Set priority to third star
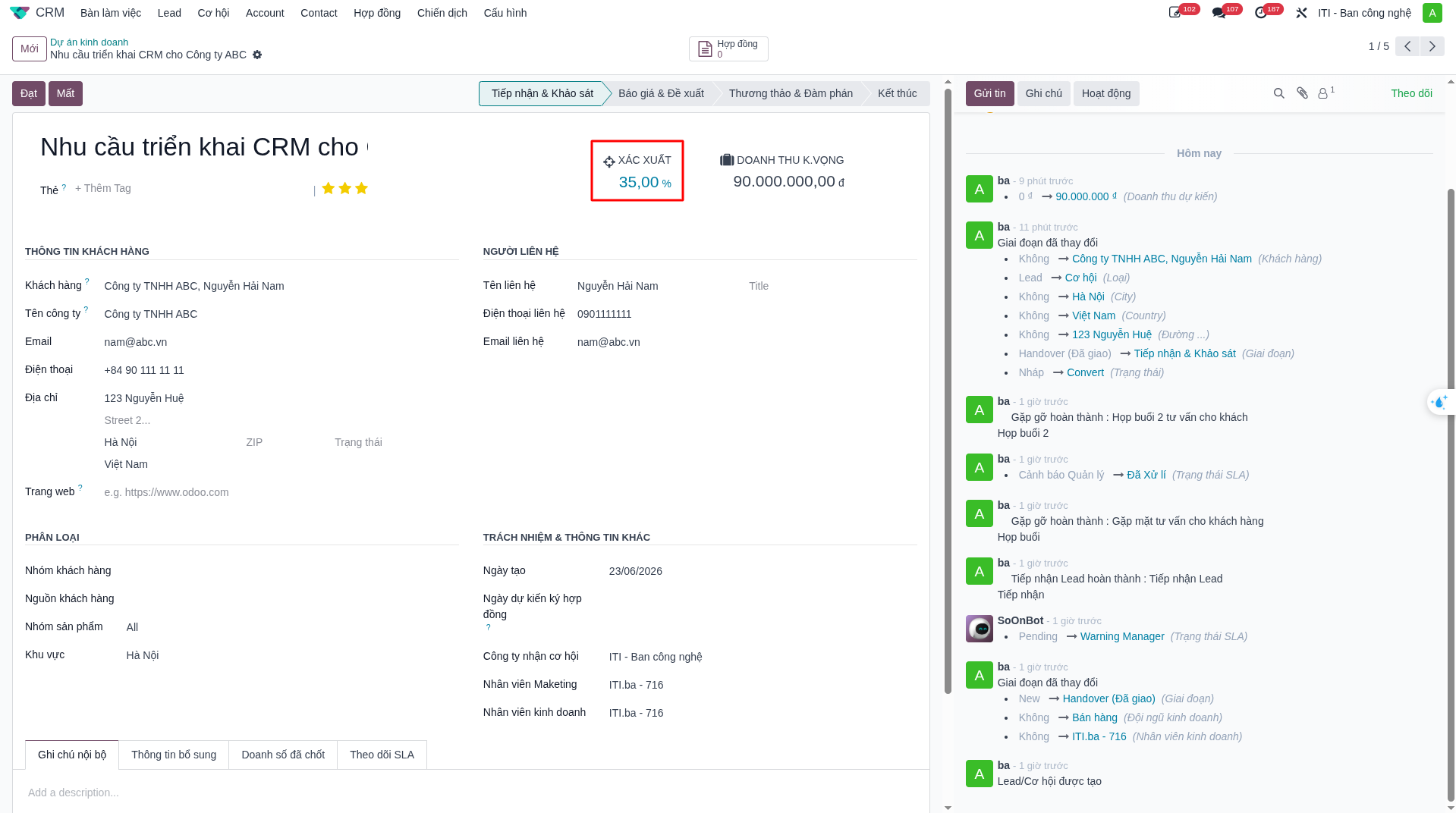 point(361,188)
